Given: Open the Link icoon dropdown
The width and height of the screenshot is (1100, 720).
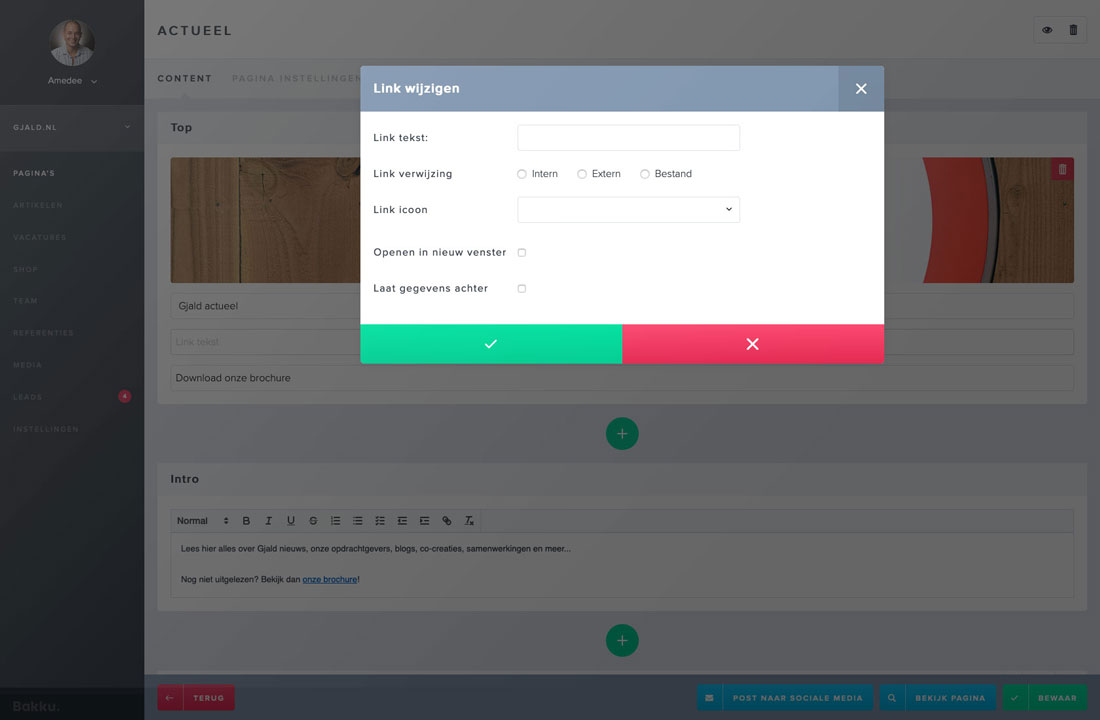Looking at the screenshot, I should [628, 209].
